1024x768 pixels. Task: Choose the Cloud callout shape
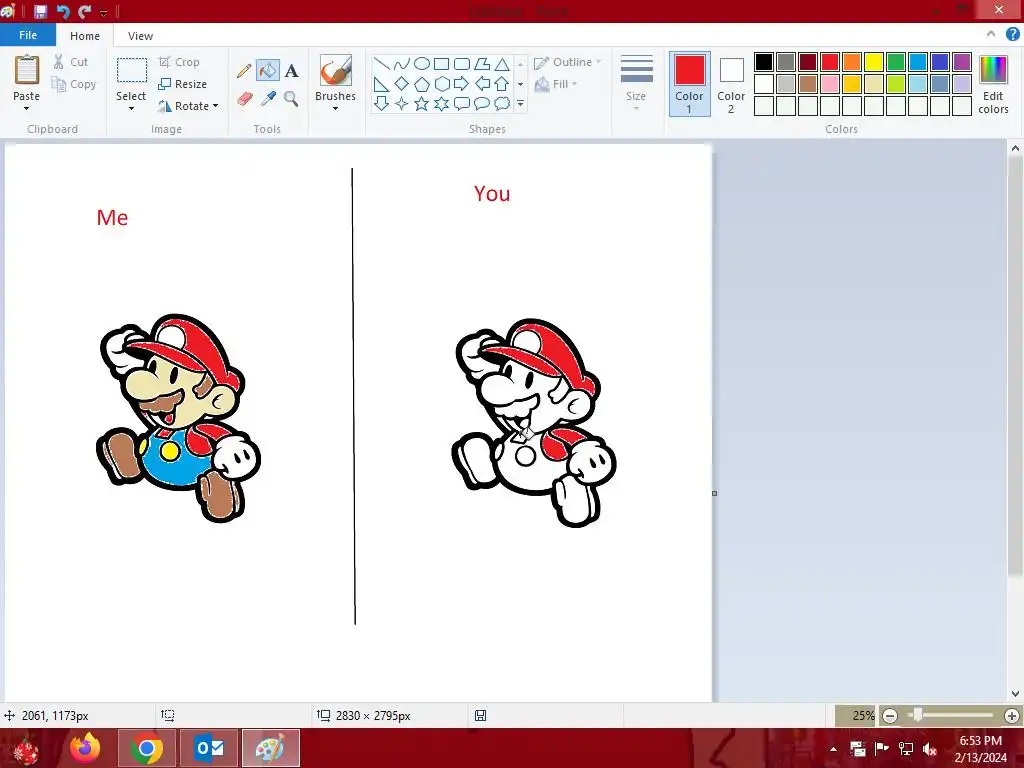[x=502, y=104]
